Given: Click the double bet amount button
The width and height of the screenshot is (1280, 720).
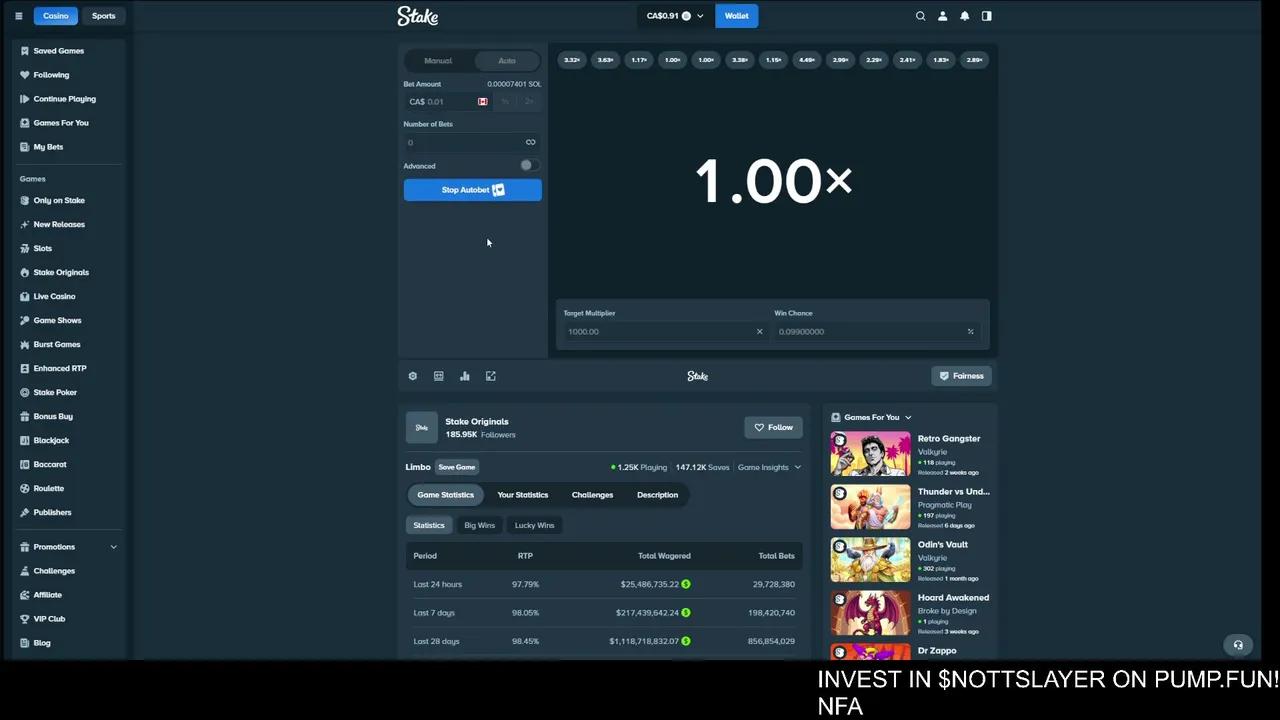Looking at the screenshot, I should pyautogui.click(x=529, y=102).
